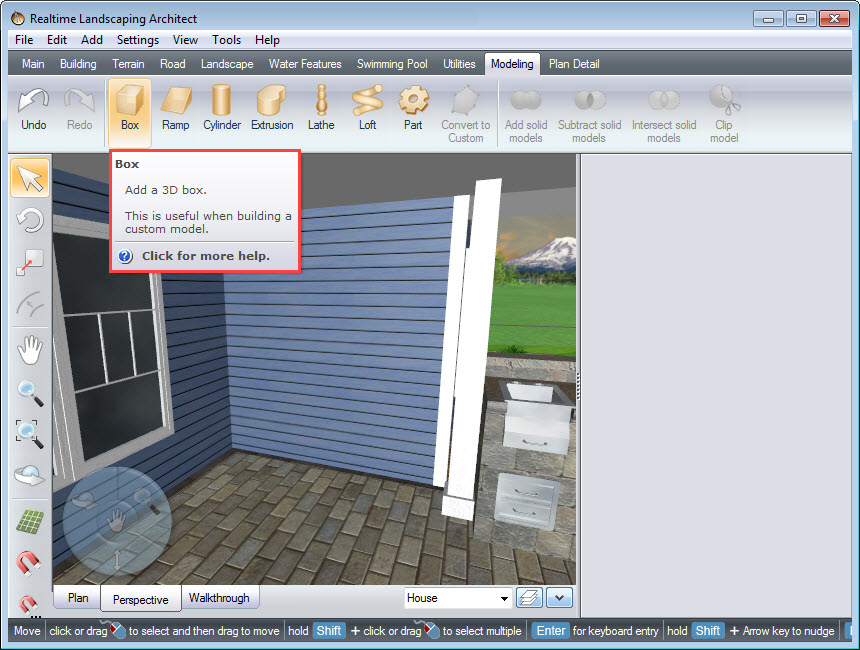Switch to the Main tab
Viewport: 860px width, 650px height.
(x=33, y=64)
